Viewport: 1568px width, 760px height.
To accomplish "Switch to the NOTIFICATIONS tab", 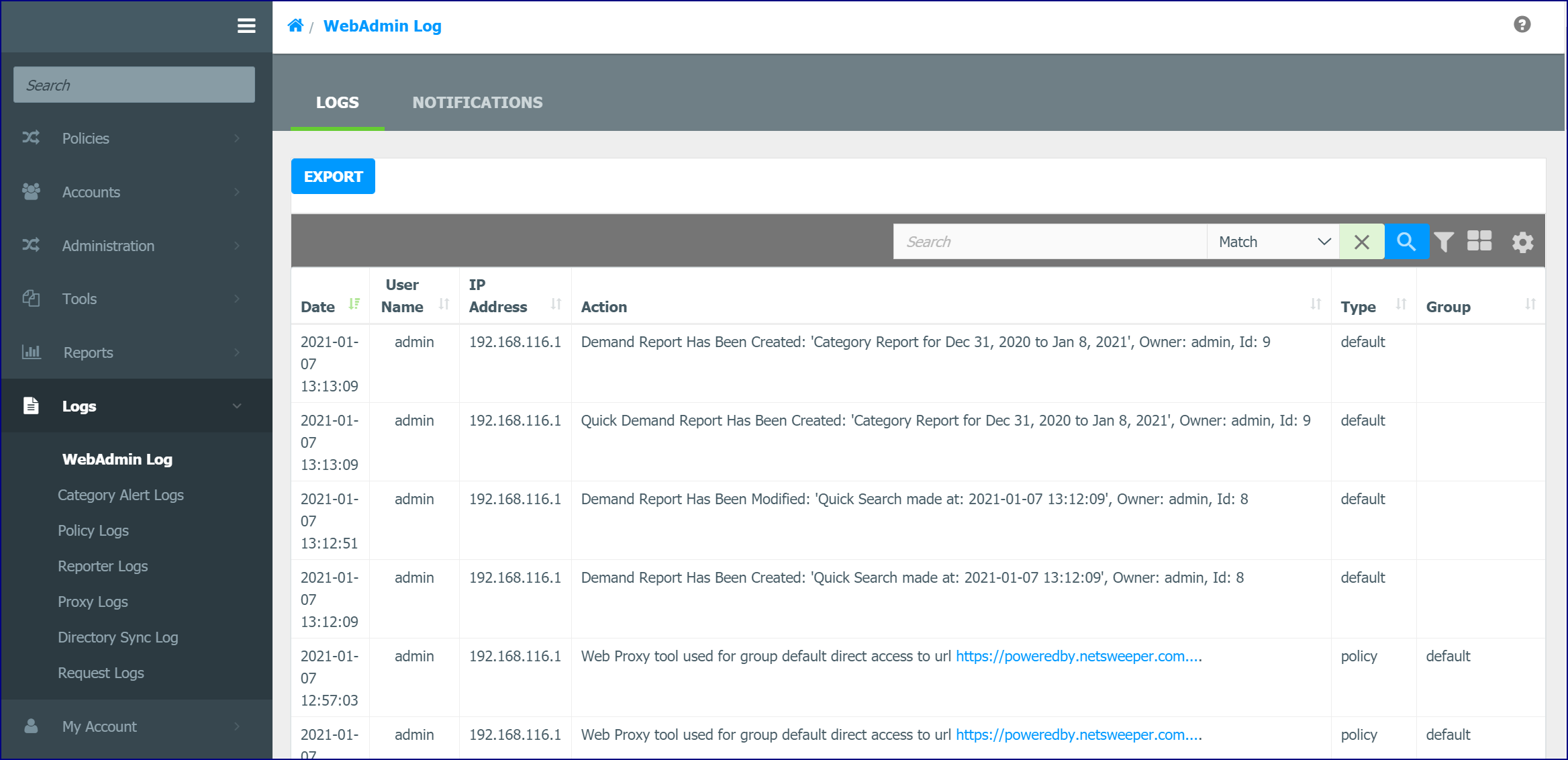I will 477,102.
